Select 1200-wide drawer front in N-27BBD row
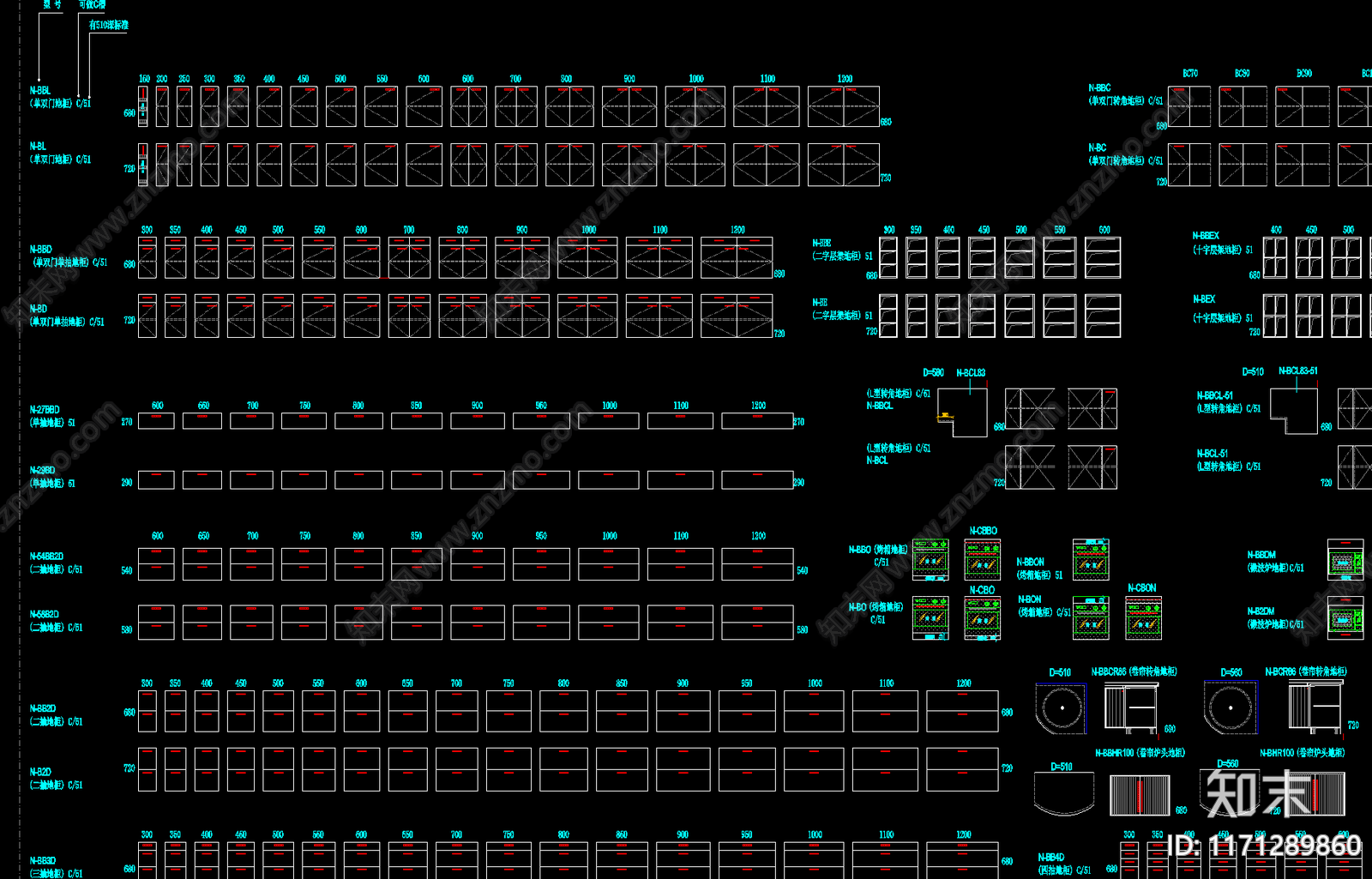This screenshot has width=1372, height=879. click(757, 421)
